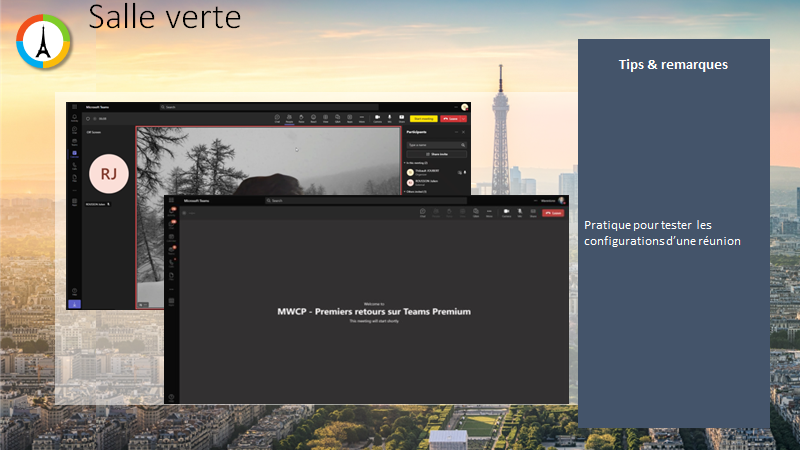
Task: Open Participants panel more options
Action: [x=456, y=132]
